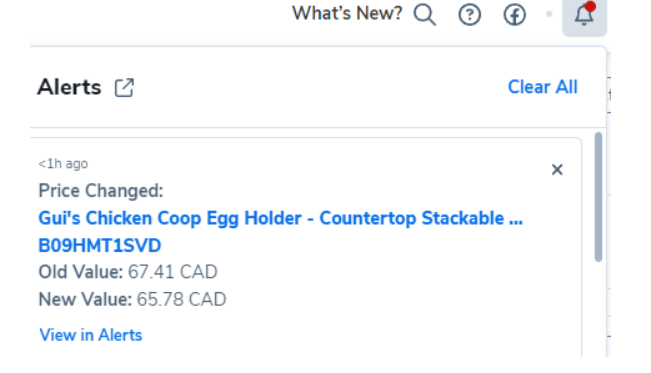Clear All alerts
The width and height of the screenshot is (651, 373).
point(543,87)
